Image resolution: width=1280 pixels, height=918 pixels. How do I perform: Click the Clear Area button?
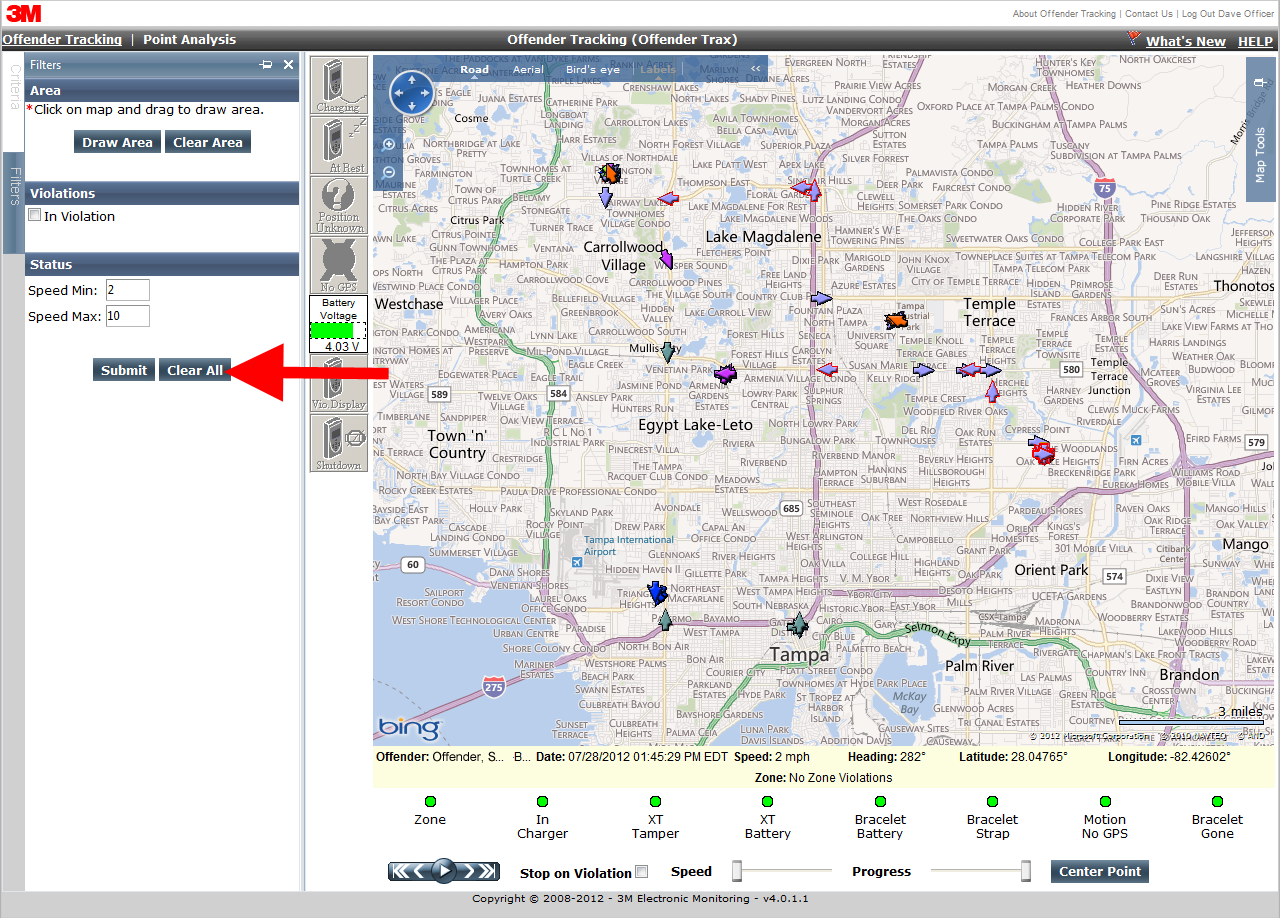[208, 142]
